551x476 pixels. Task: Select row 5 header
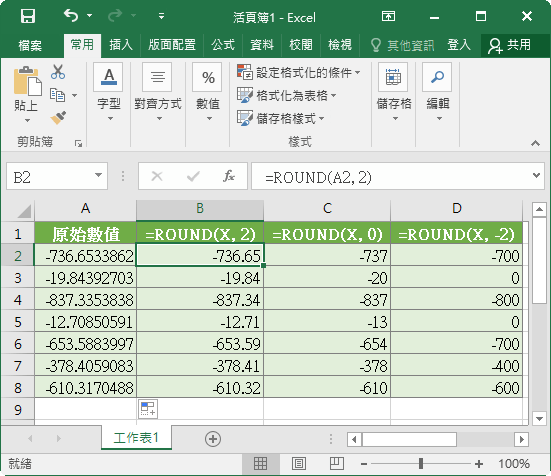[18, 322]
